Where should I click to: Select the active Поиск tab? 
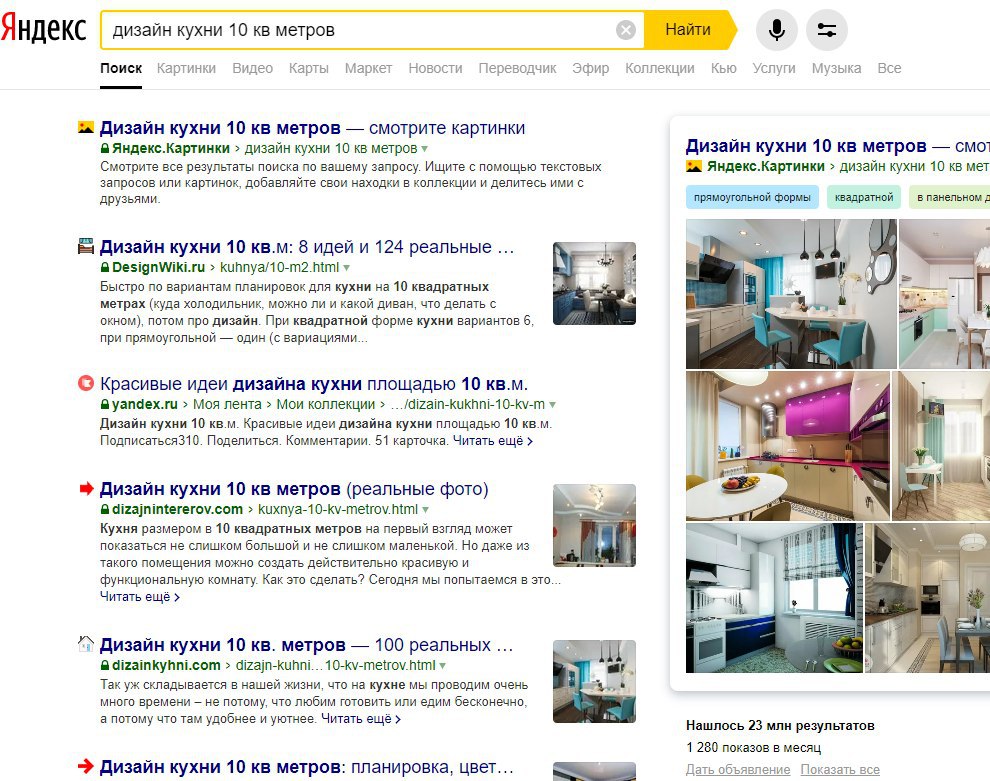pyautogui.click(x=121, y=68)
